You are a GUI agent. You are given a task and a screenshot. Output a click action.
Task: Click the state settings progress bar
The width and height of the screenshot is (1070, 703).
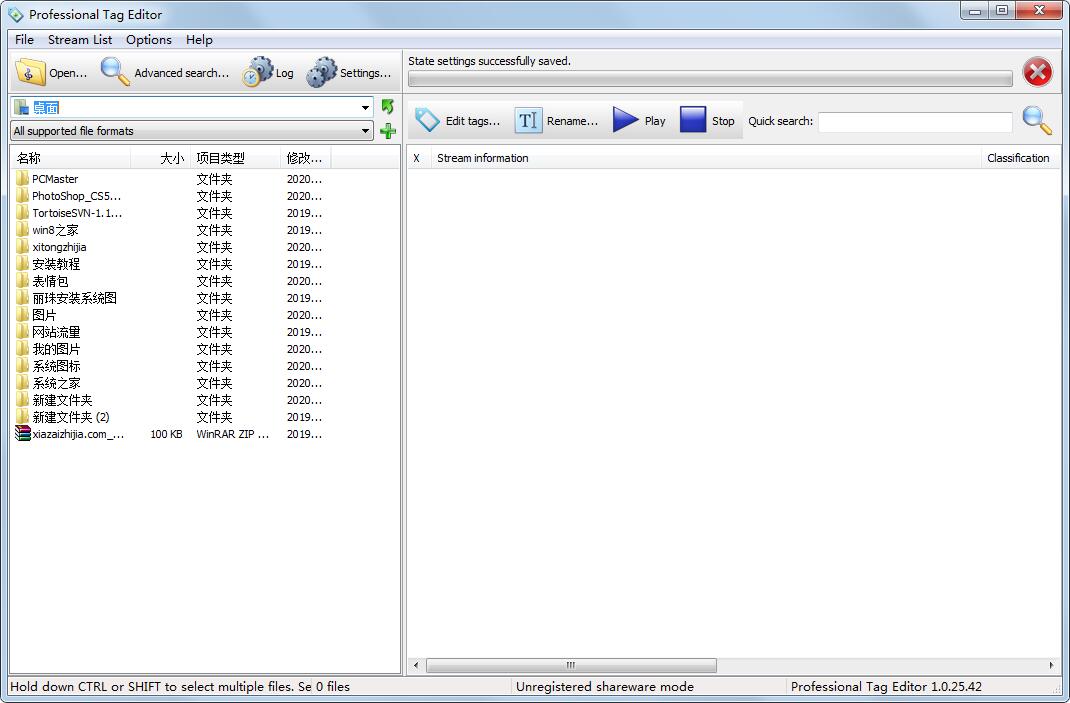[x=710, y=78]
